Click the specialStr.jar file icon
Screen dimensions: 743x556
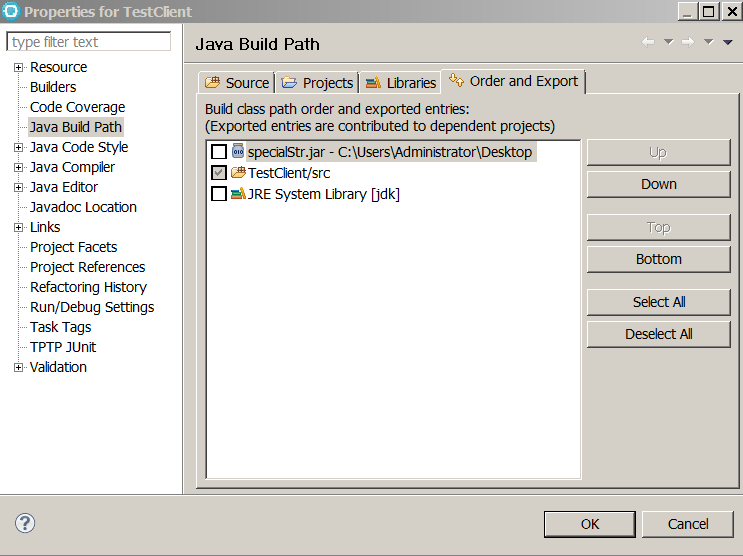238,151
